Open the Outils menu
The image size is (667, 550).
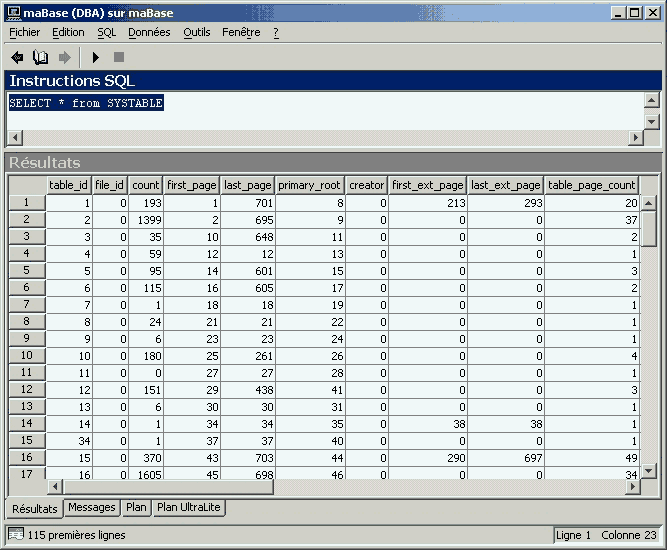click(197, 32)
